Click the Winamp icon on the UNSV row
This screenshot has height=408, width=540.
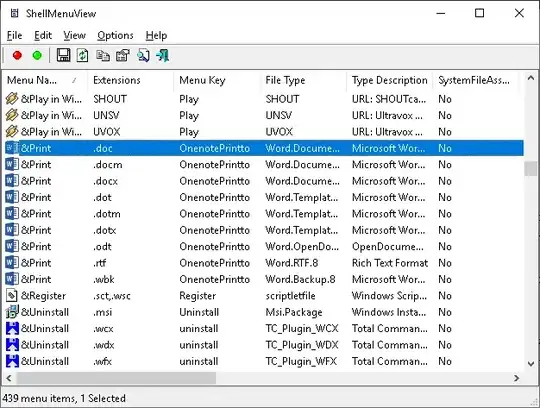point(12,115)
